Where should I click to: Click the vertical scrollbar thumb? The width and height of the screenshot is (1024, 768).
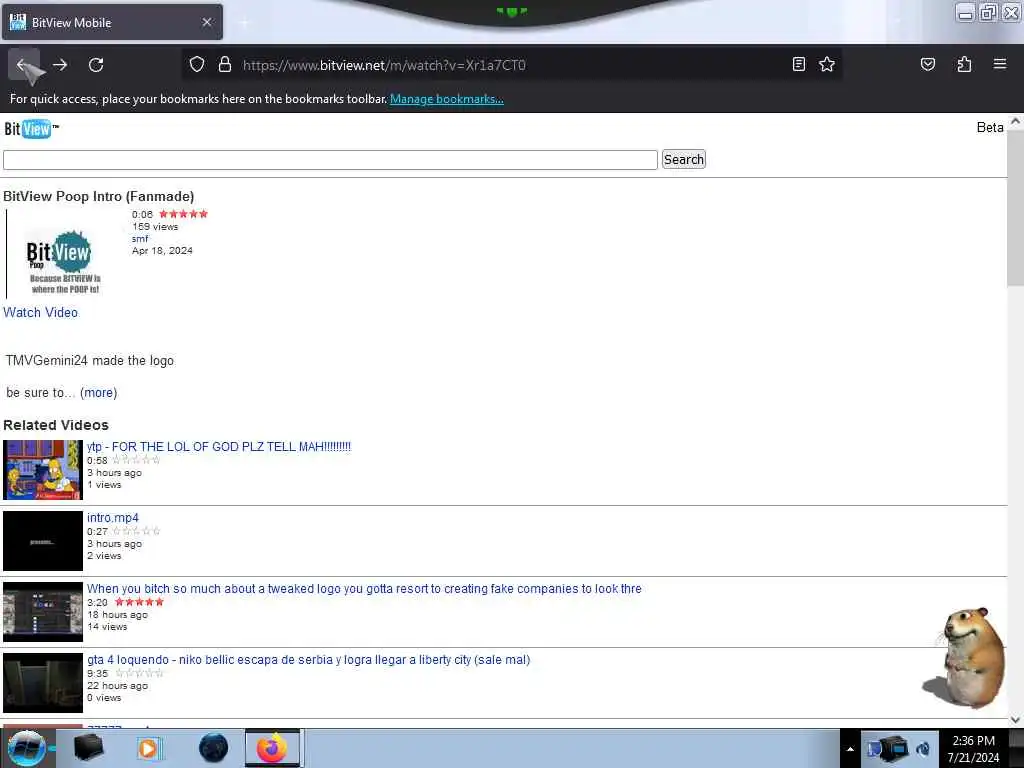(1015, 208)
